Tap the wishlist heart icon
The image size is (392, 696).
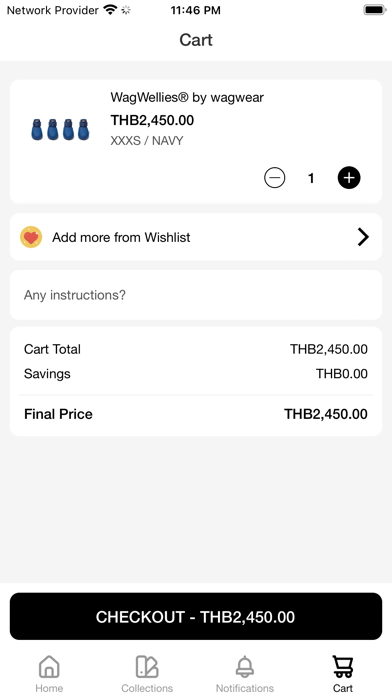31,237
